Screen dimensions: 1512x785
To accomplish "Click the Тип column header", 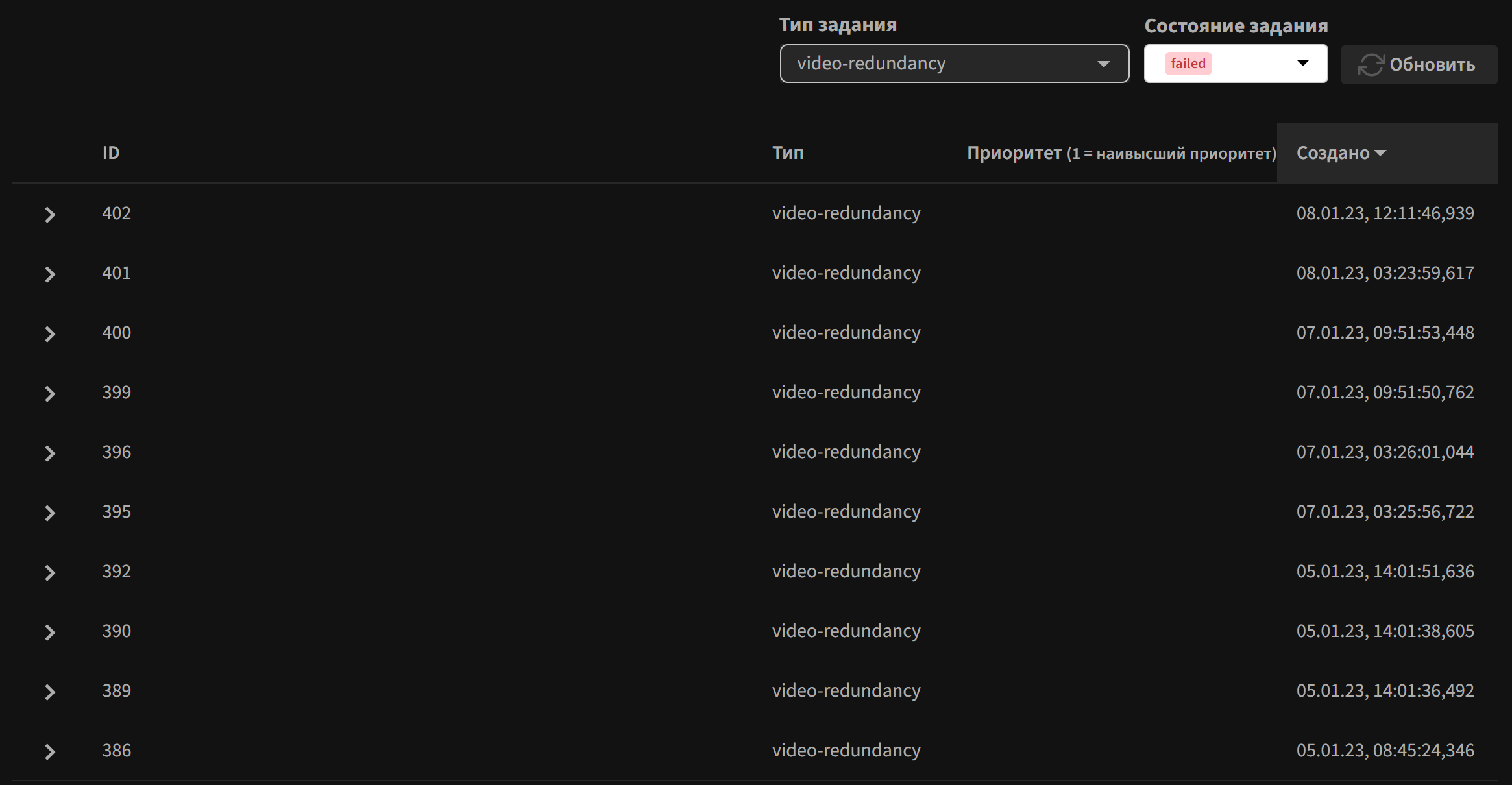I will point(787,153).
